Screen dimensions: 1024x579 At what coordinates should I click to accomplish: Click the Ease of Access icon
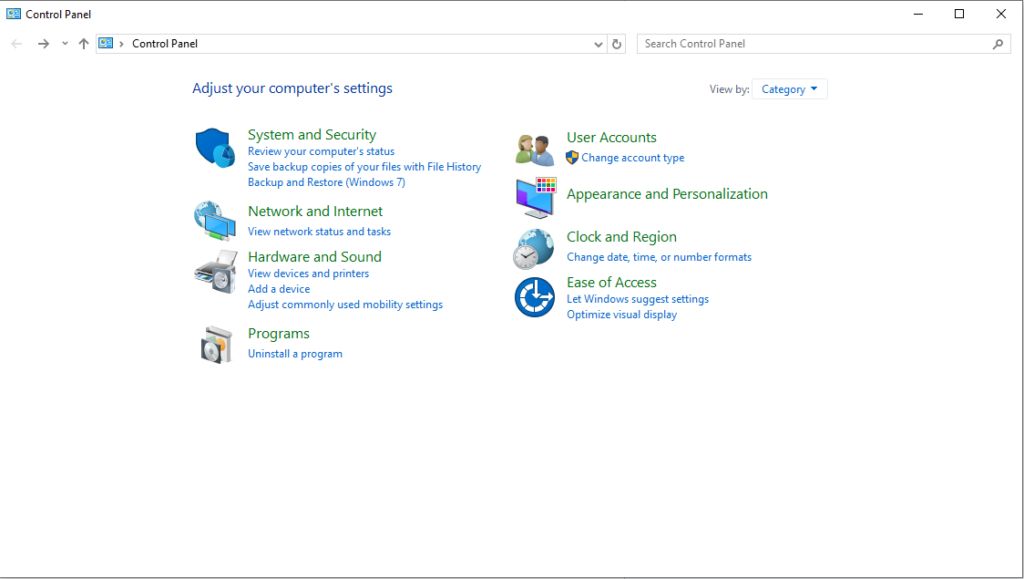click(x=534, y=297)
